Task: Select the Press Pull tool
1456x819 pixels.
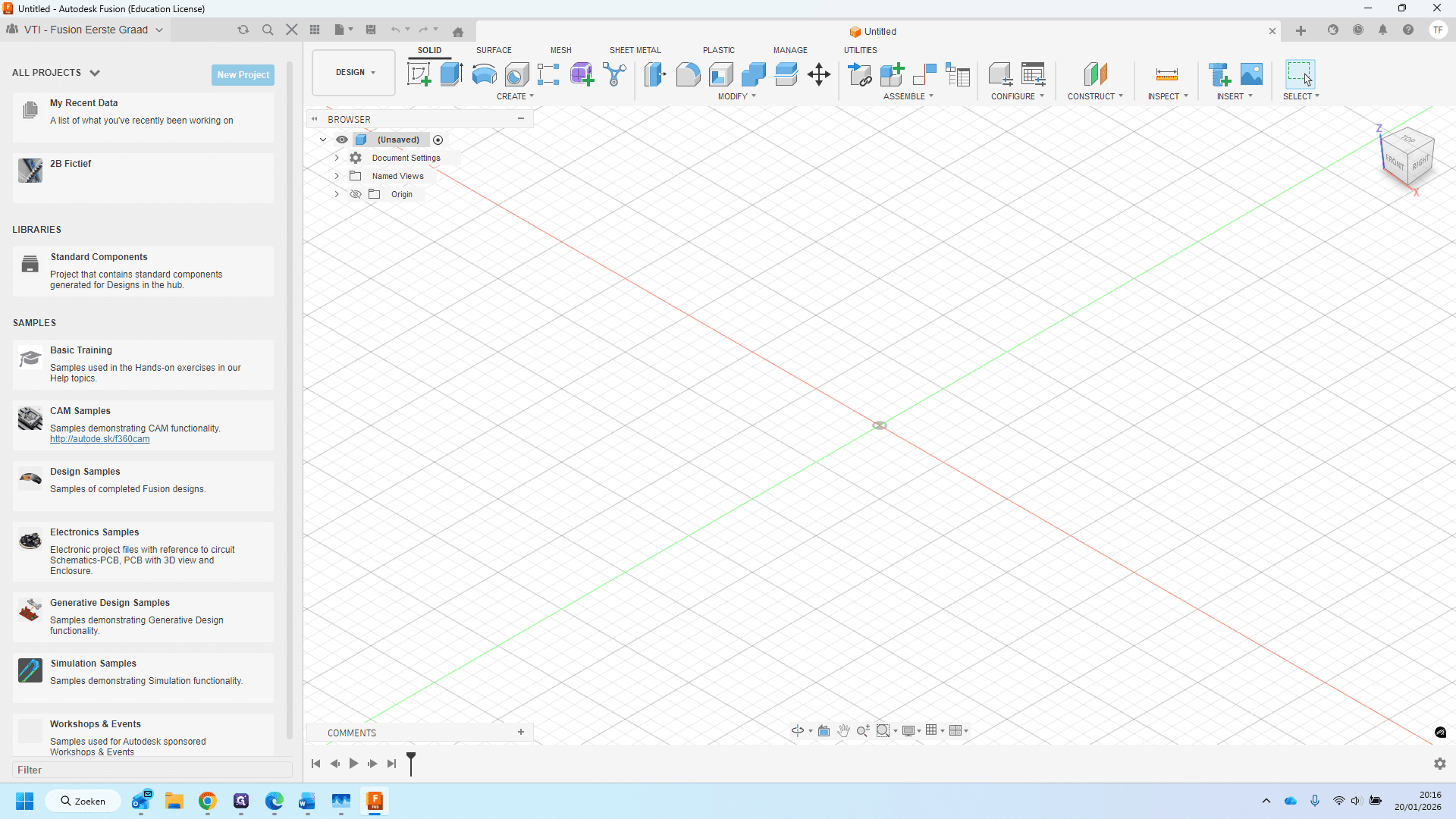Action: pos(655,74)
